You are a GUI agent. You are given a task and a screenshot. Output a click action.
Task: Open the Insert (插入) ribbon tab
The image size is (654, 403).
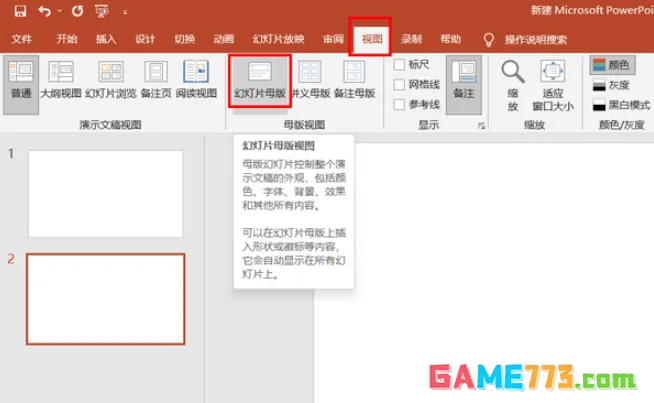(106, 39)
